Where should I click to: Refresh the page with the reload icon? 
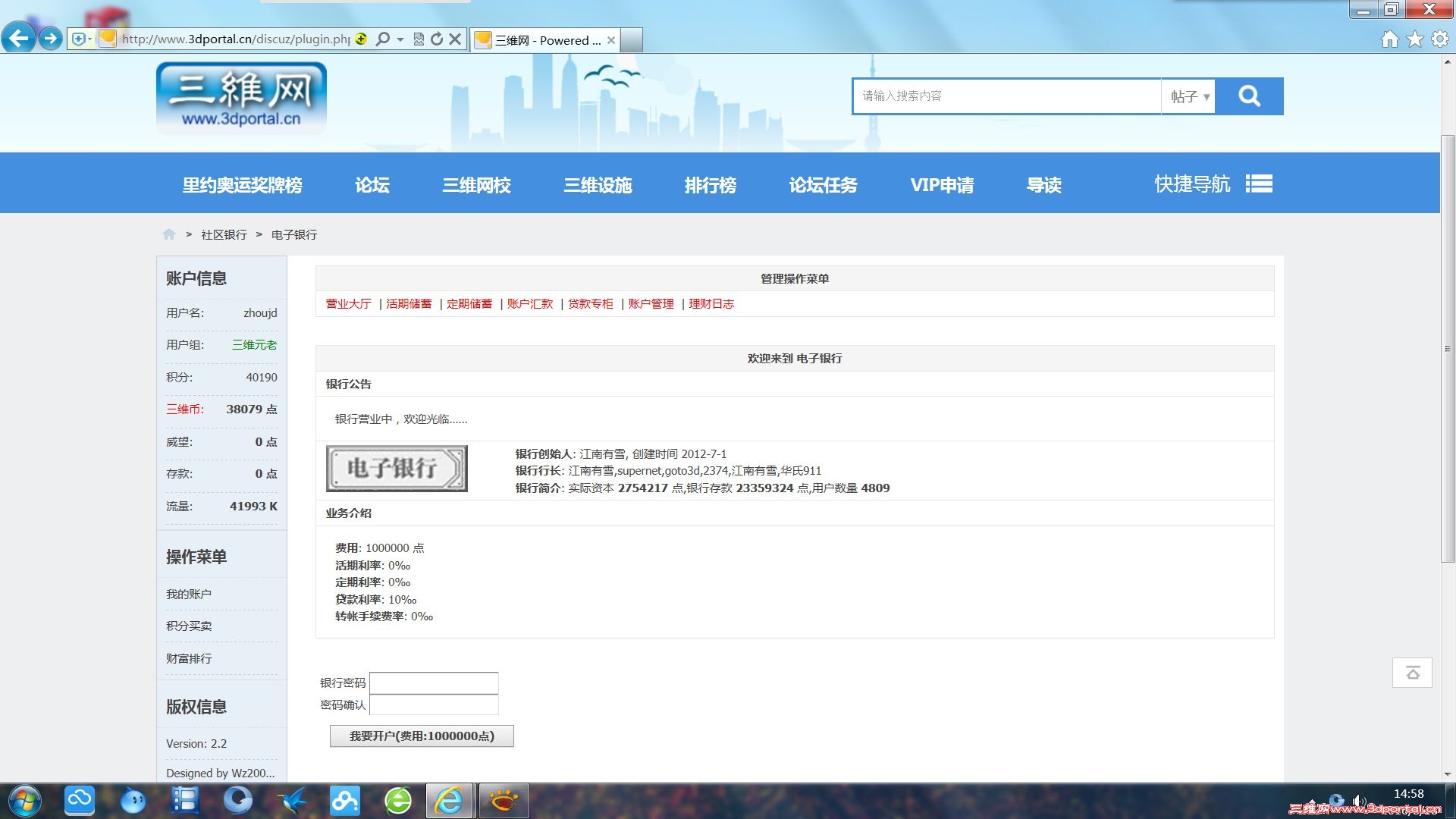pyautogui.click(x=437, y=39)
